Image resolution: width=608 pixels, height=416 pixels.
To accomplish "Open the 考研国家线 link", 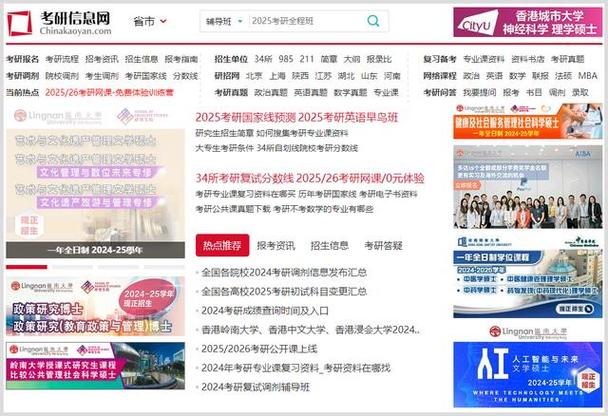I will tap(145, 76).
